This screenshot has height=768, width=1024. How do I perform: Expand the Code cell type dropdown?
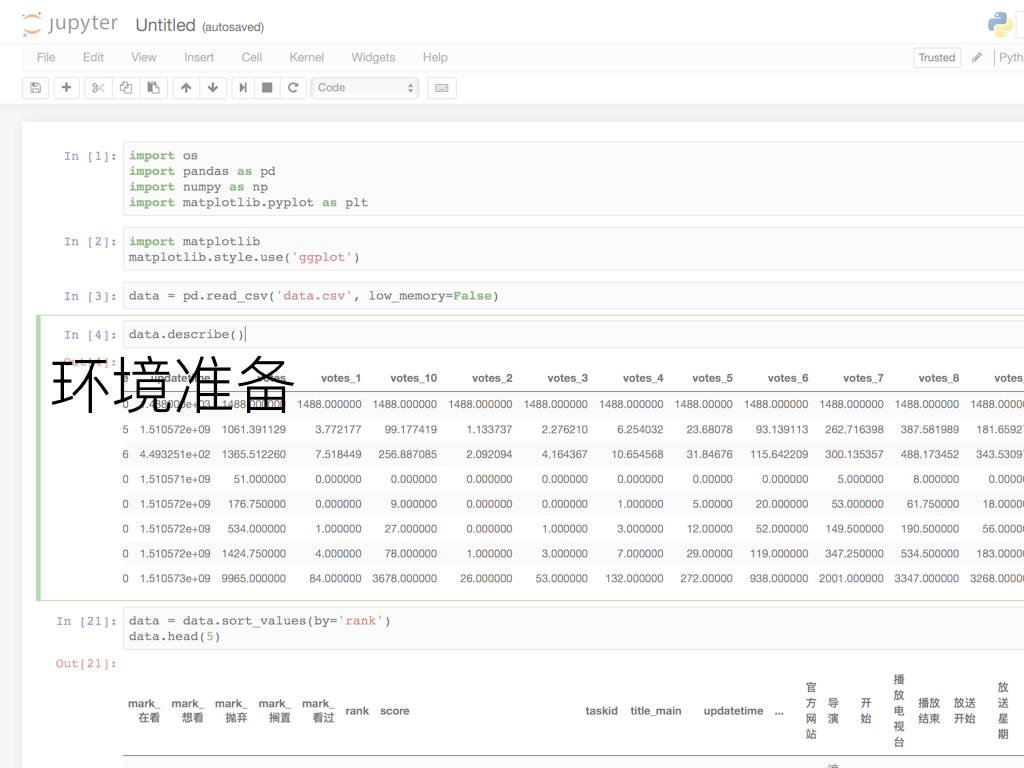pyautogui.click(x=365, y=88)
